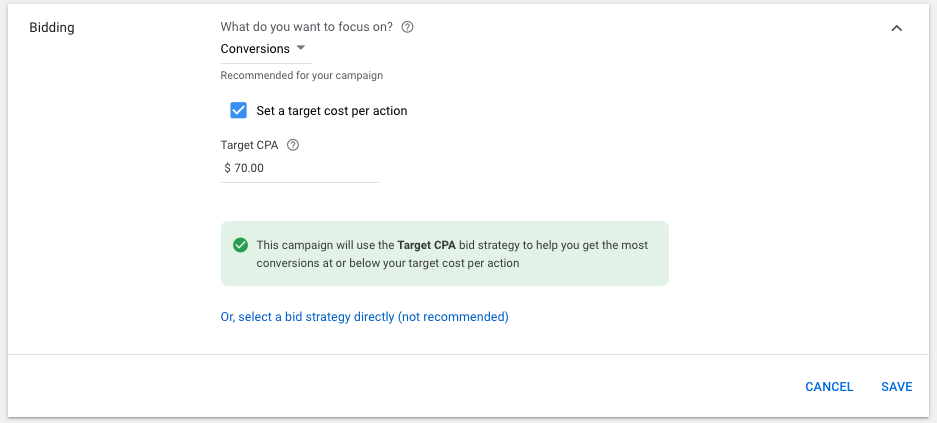Click the 'Set a target cost per action' label
The width and height of the screenshot is (937, 423).
pos(332,111)
